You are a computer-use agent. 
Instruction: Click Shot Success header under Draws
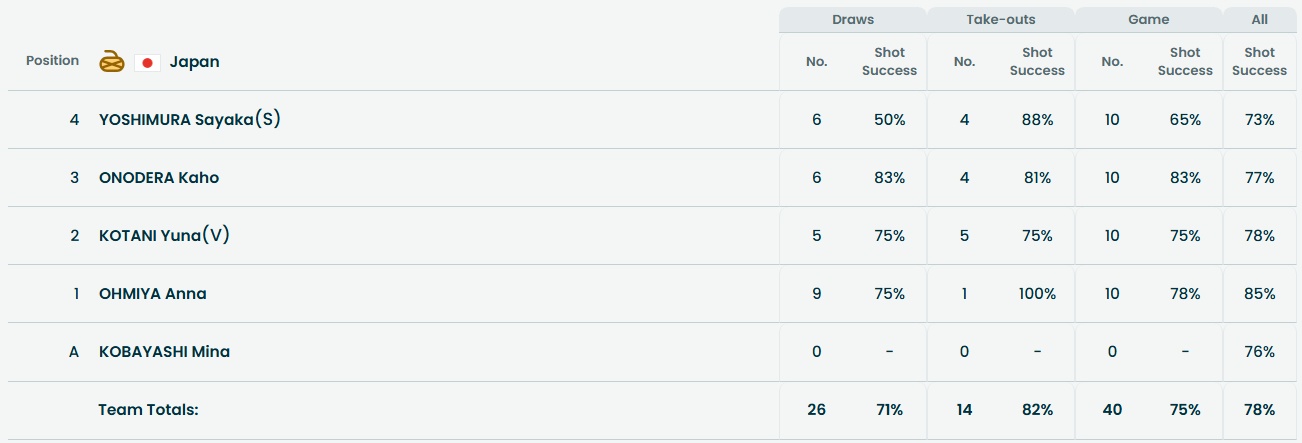coord(889,61)
